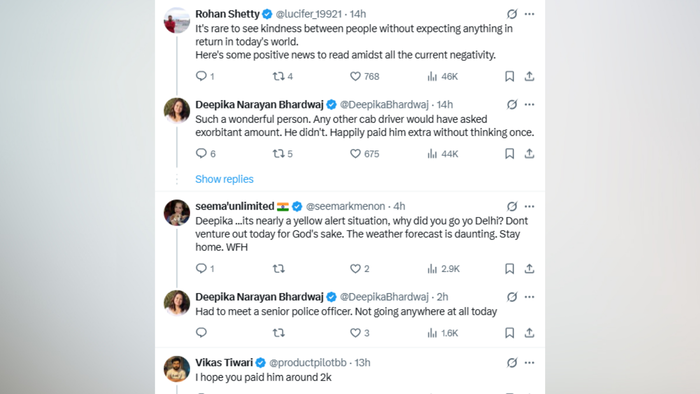Viewport: 700px width, 394px height.
Task: Bookmark Deepika's police officer tweet
Action: (509, 333)
